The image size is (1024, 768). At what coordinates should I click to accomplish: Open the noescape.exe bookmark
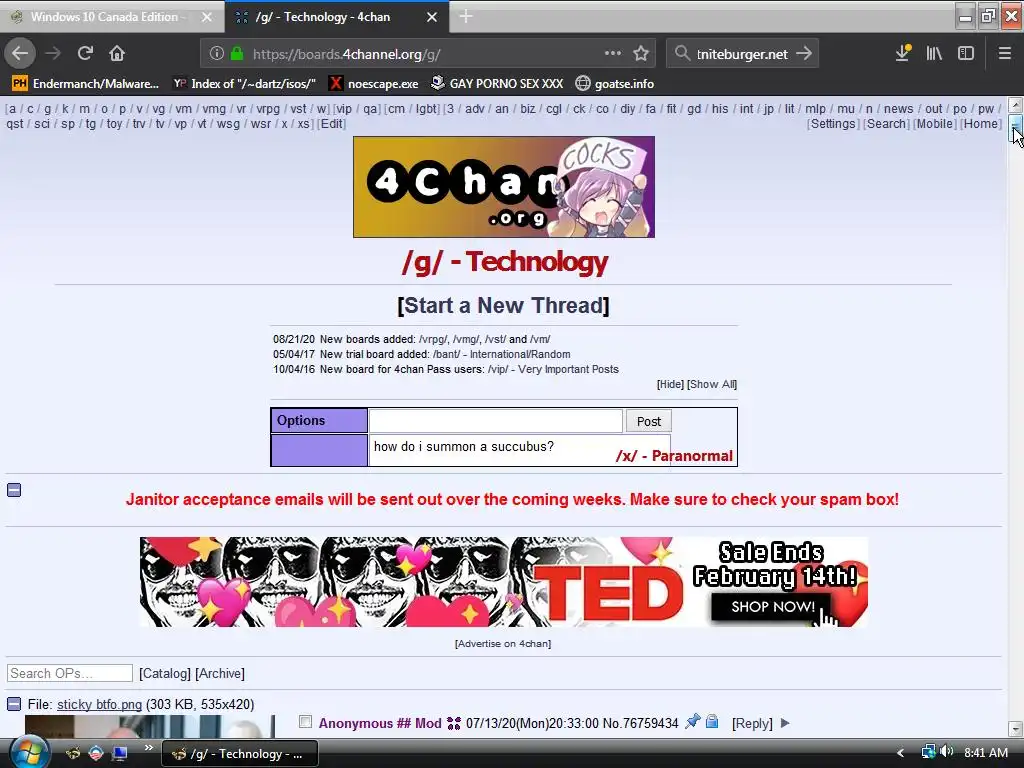pyautogui.click(x=374, y=84)
